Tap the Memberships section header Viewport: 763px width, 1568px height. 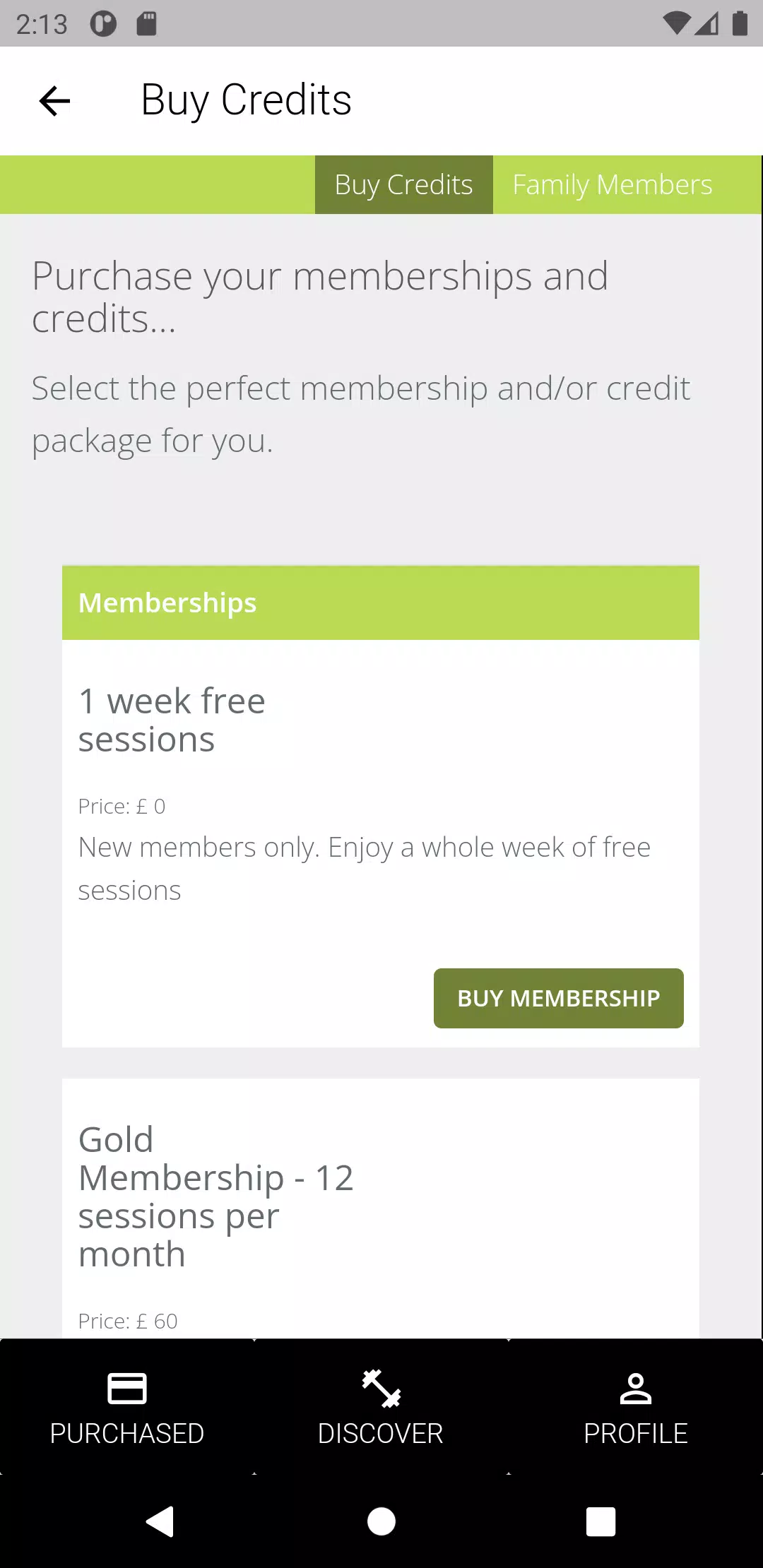[x=381, y=602]
